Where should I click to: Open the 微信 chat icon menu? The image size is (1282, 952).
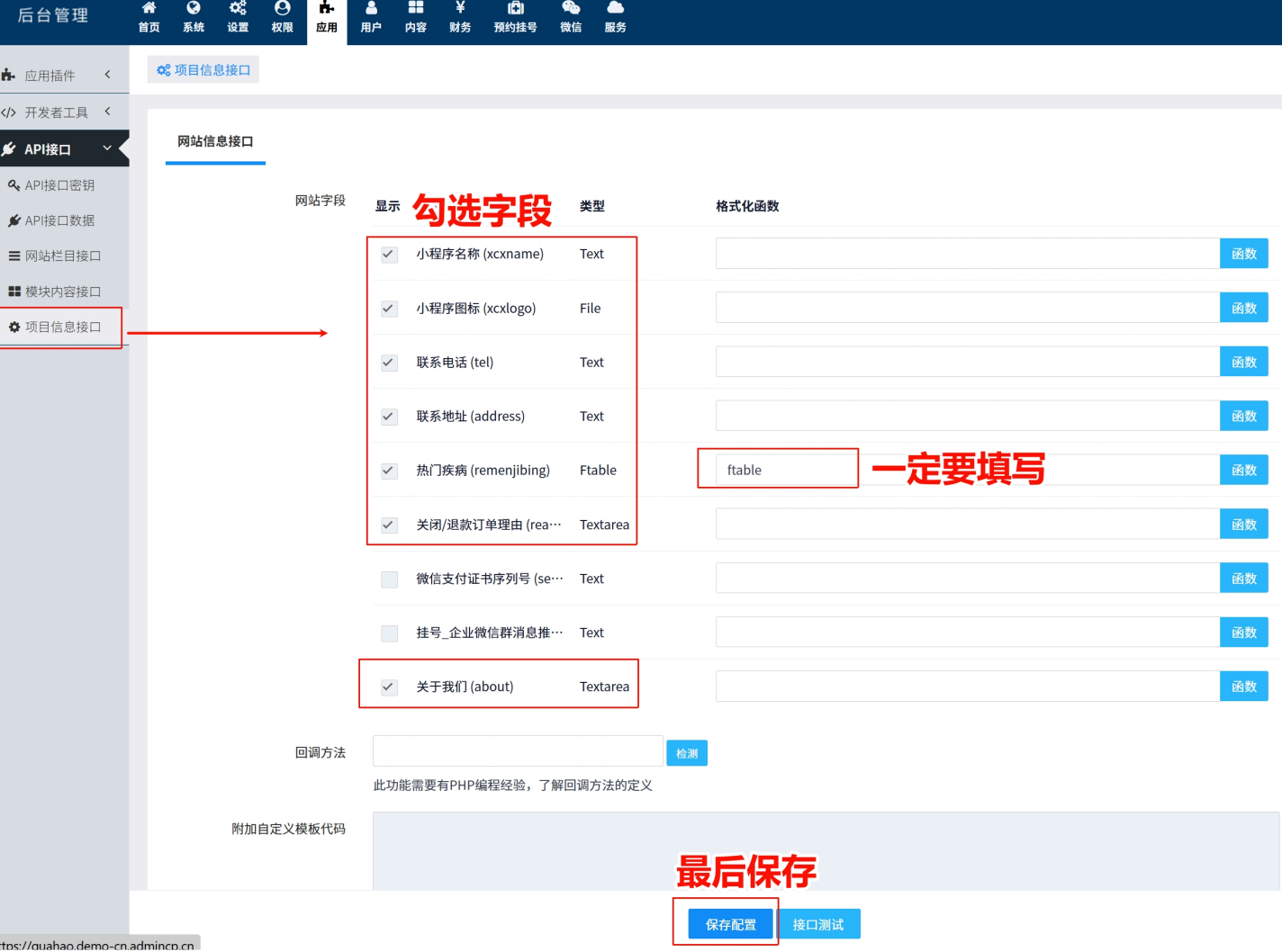click(571, 17)
